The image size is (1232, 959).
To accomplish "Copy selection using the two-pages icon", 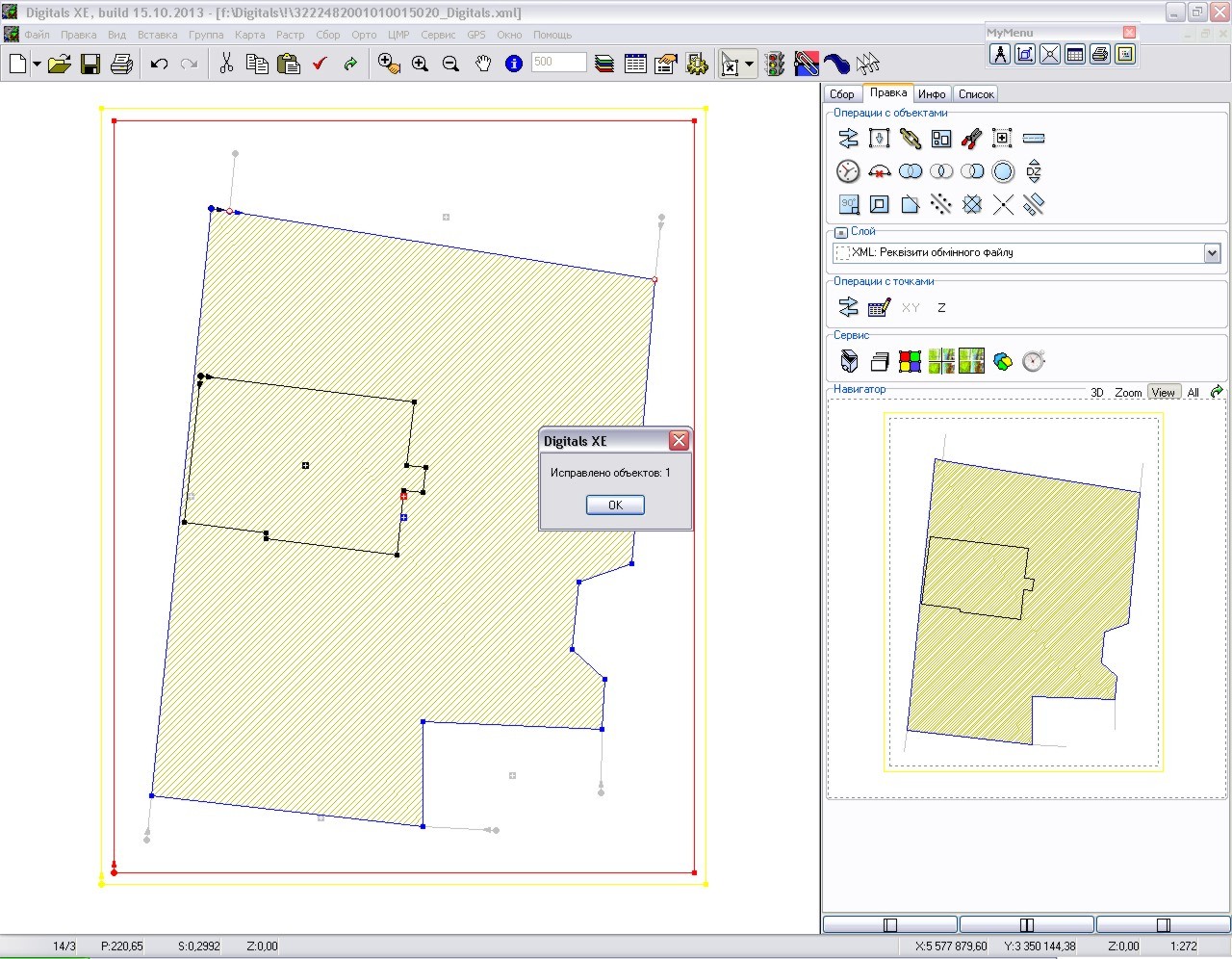I will [x=257, y=64].
